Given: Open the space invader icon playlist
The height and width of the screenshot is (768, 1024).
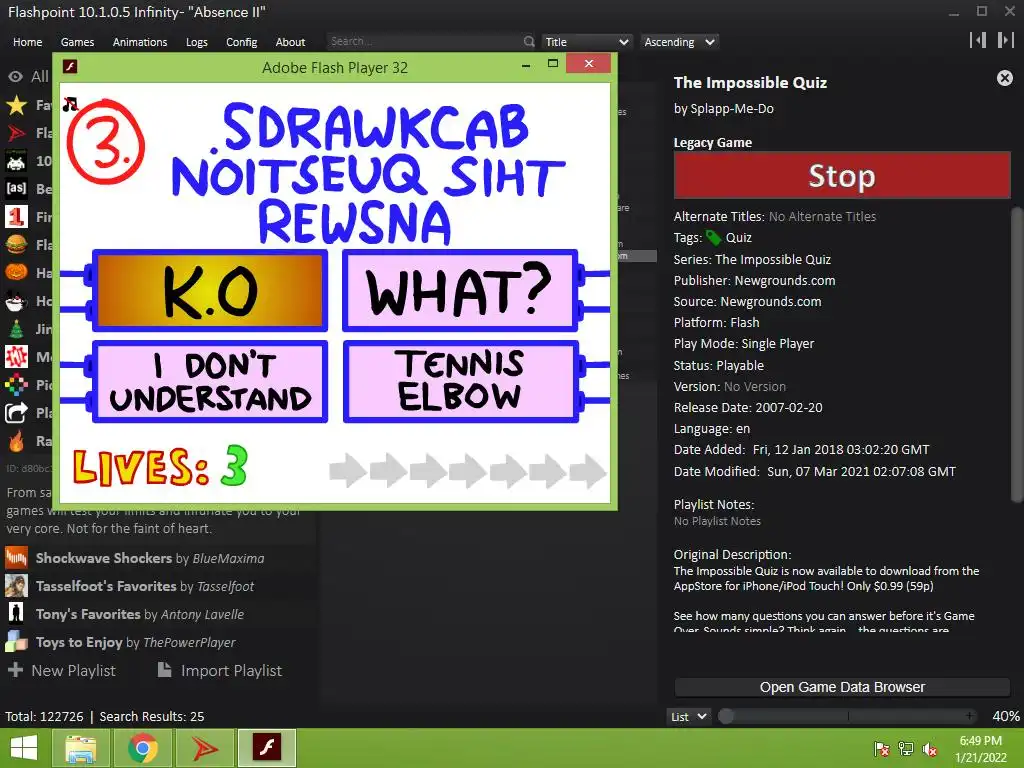Looking at the screenshot, I should tap(16, 161).
